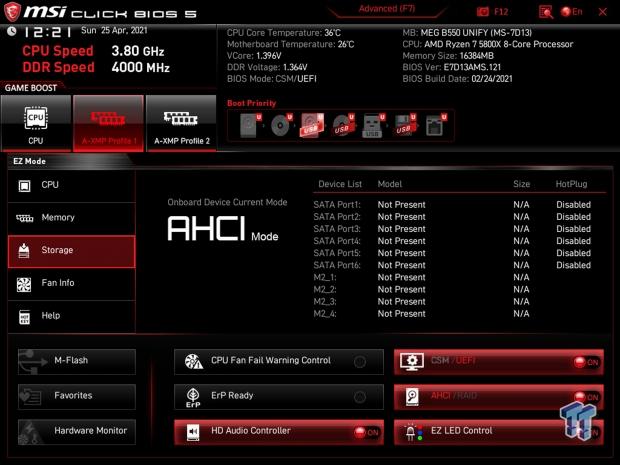
Task: Click the Device List column header
Action: (x=340, y=184)
